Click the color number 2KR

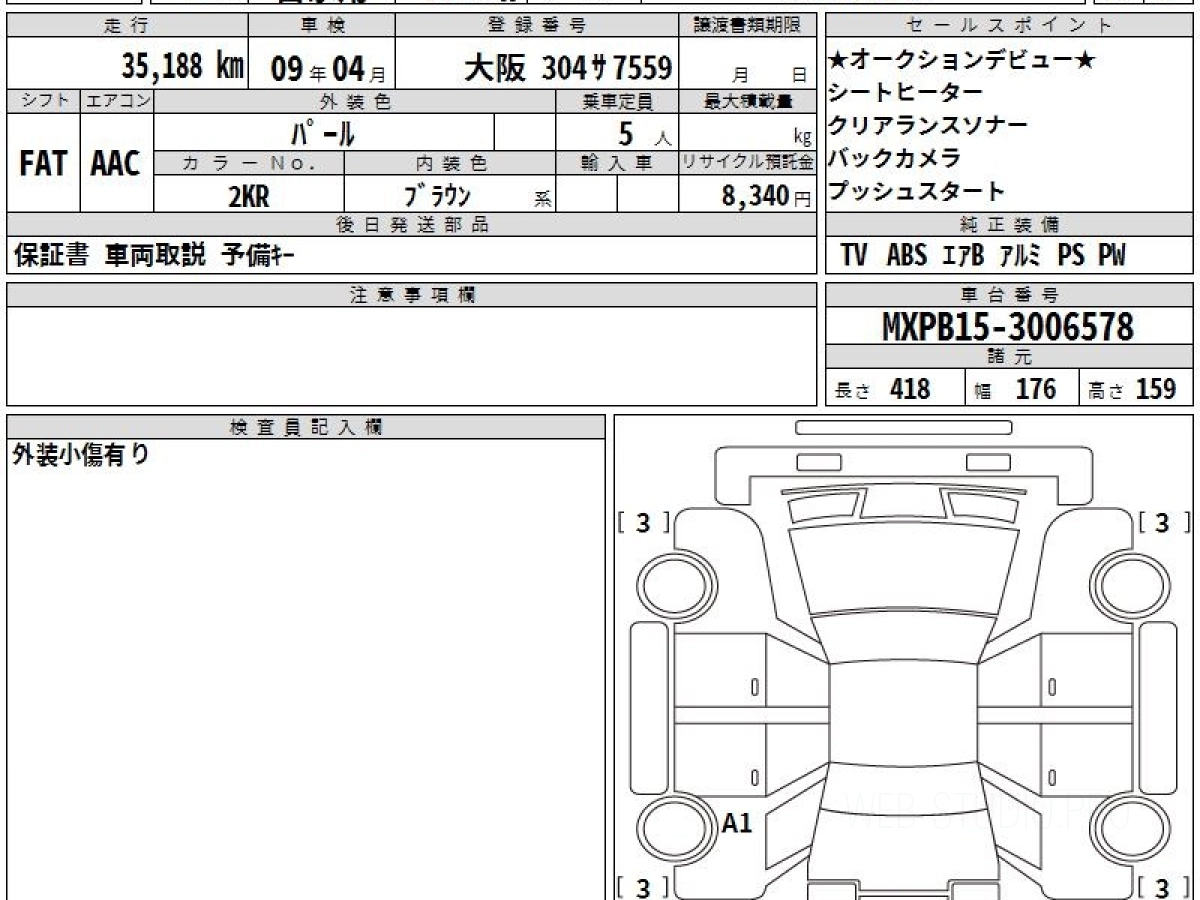pyautogui.click(x=249, y=196)
